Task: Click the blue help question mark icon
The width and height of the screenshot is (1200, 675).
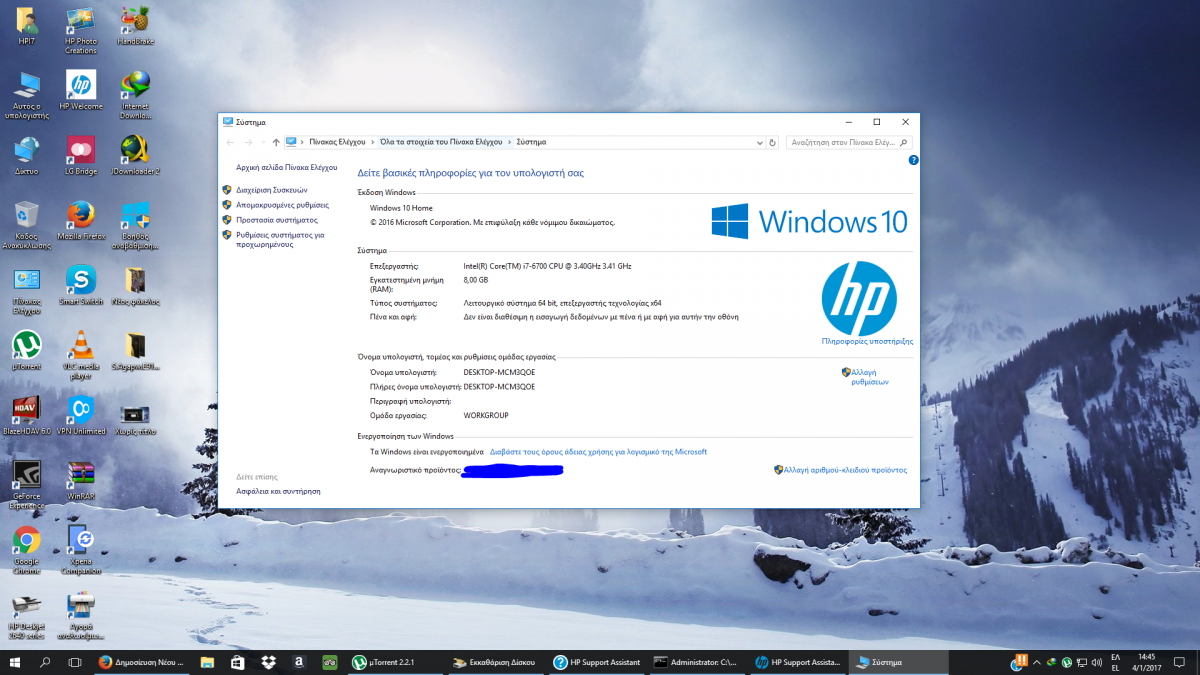Action: (913, 160)
